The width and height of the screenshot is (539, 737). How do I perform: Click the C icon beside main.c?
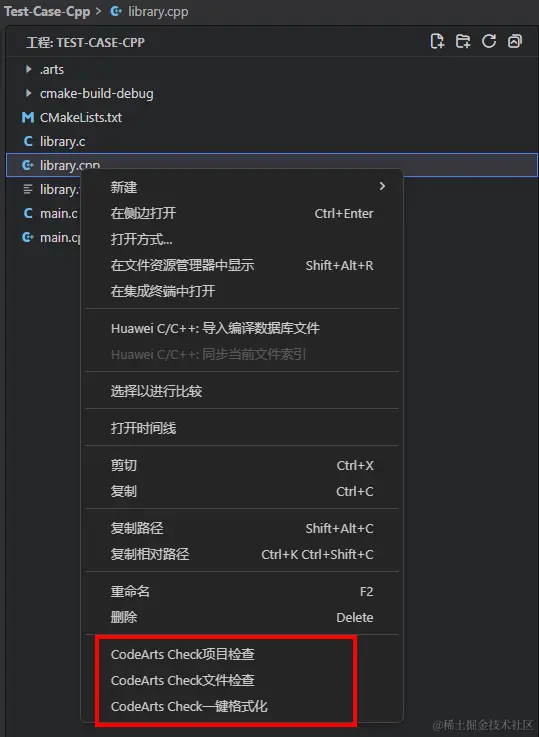click(x=28, y=213)
